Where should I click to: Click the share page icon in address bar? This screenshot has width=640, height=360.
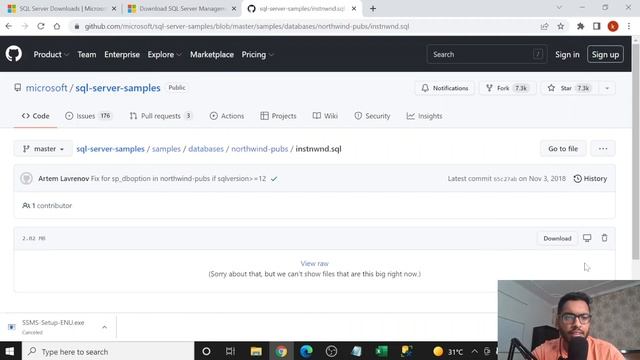tap(544, 26)
